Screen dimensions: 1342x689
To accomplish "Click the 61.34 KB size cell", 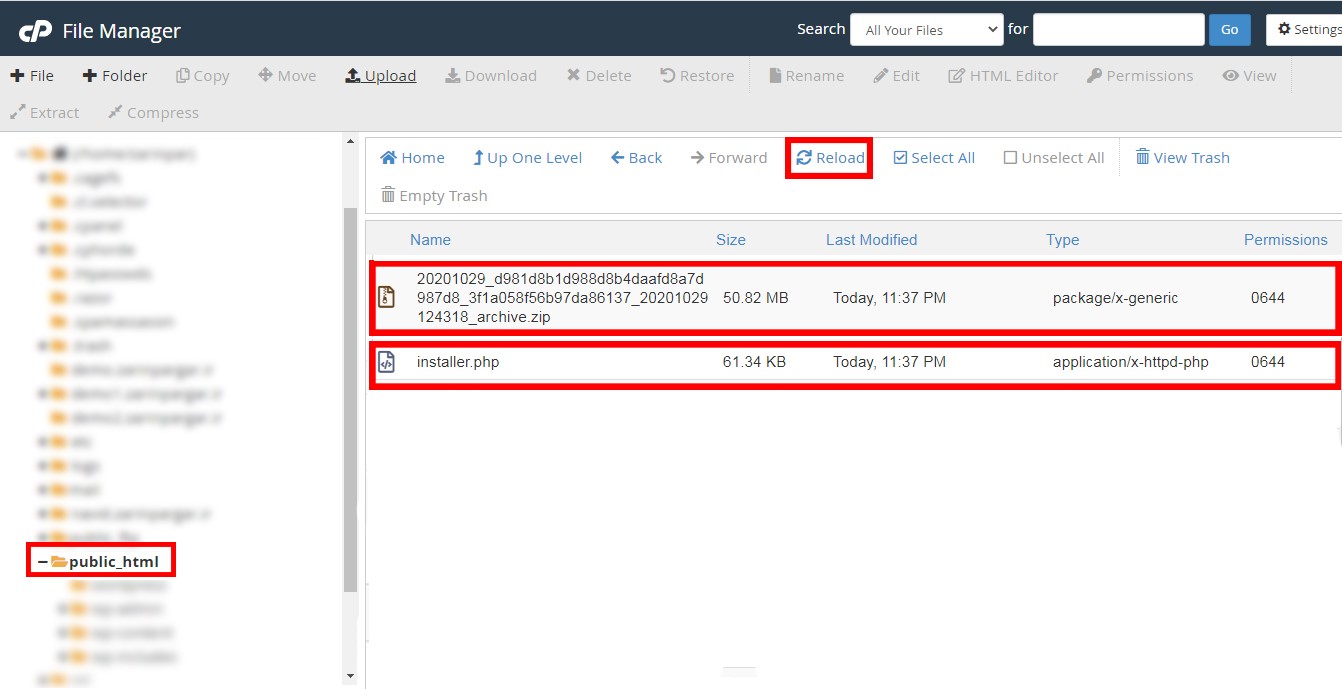I will [x=754, y=362].
